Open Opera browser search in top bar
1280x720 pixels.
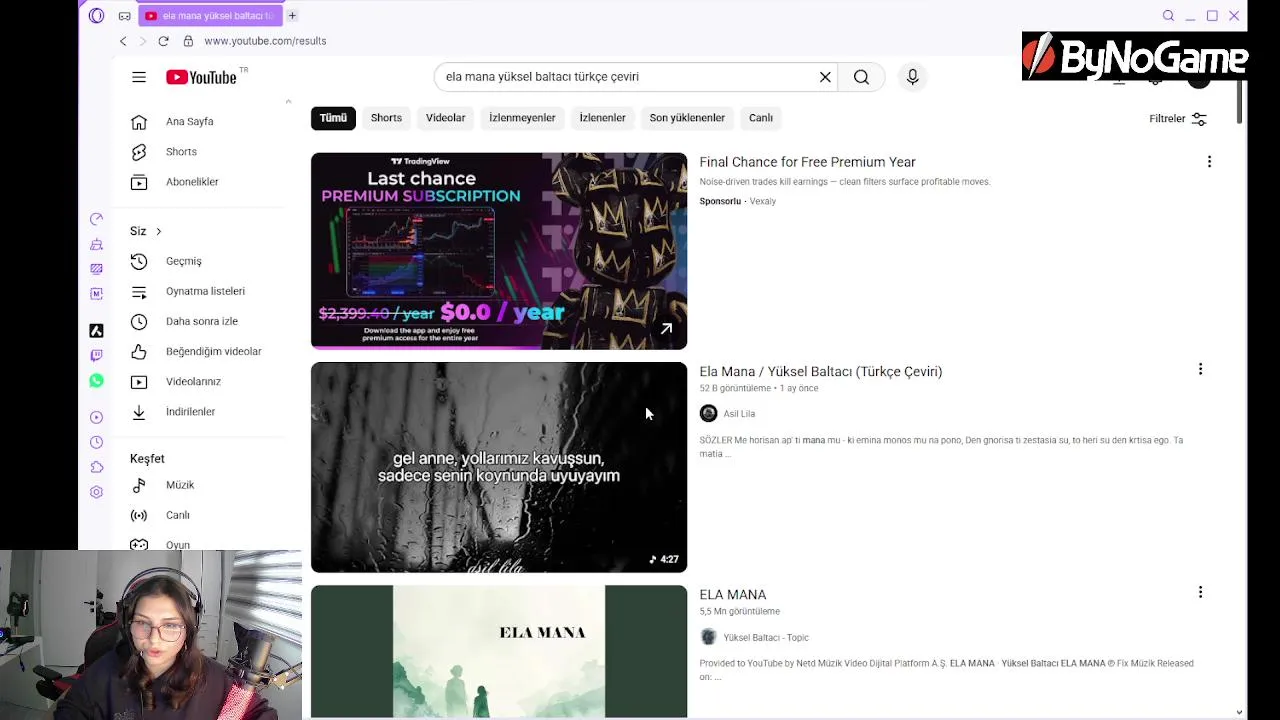[x=1168, y=15]
